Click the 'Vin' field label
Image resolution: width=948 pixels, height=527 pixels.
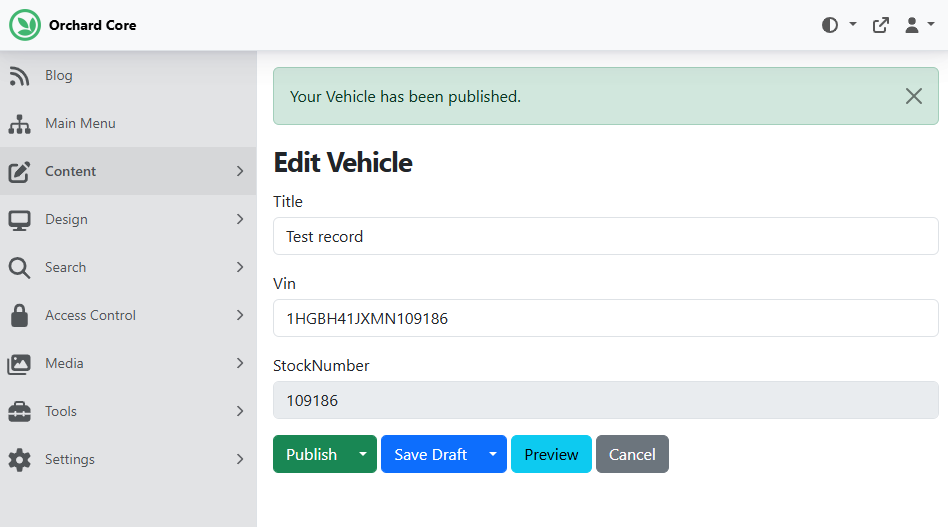[x=284, y=283]
